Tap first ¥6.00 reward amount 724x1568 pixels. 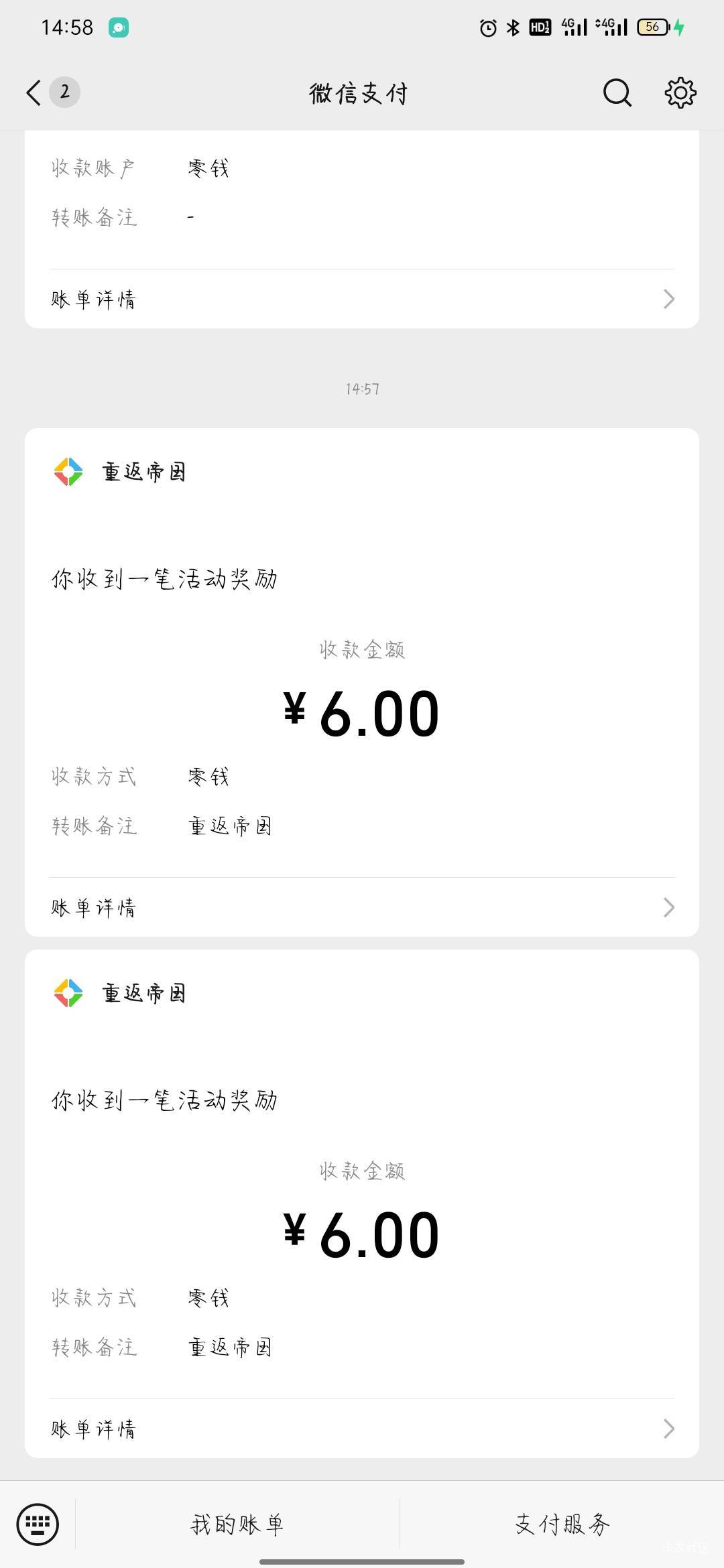click(362, 714)
